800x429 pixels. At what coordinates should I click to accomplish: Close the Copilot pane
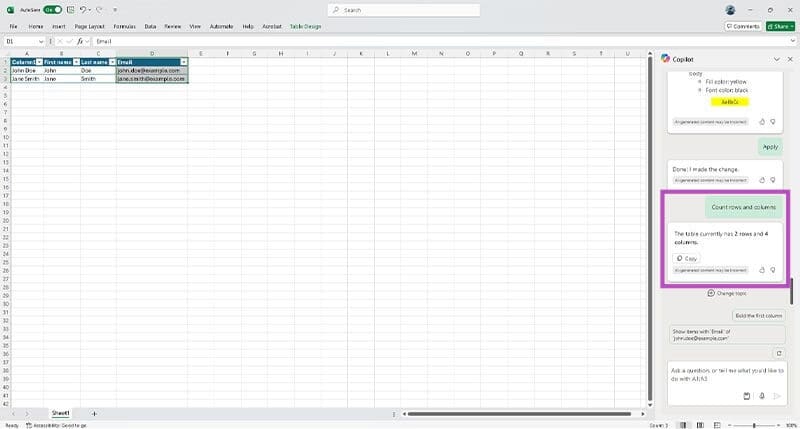[x=789, y=60]
